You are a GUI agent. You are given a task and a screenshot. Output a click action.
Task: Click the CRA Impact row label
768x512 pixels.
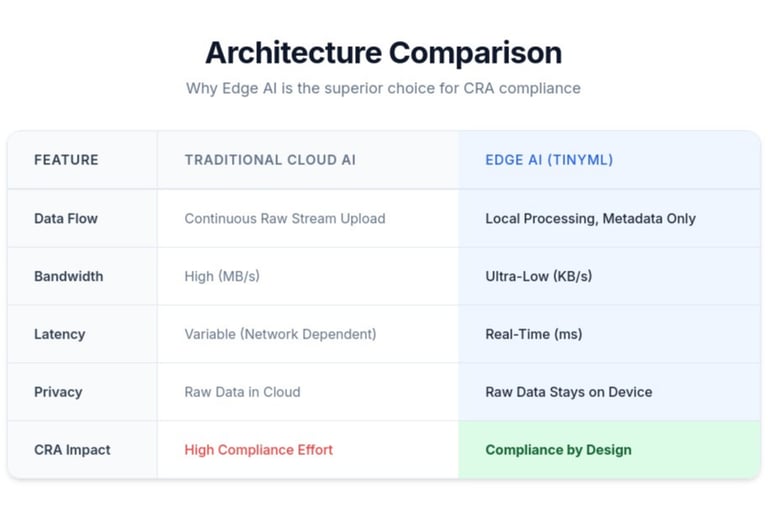(x=72, y=450)
